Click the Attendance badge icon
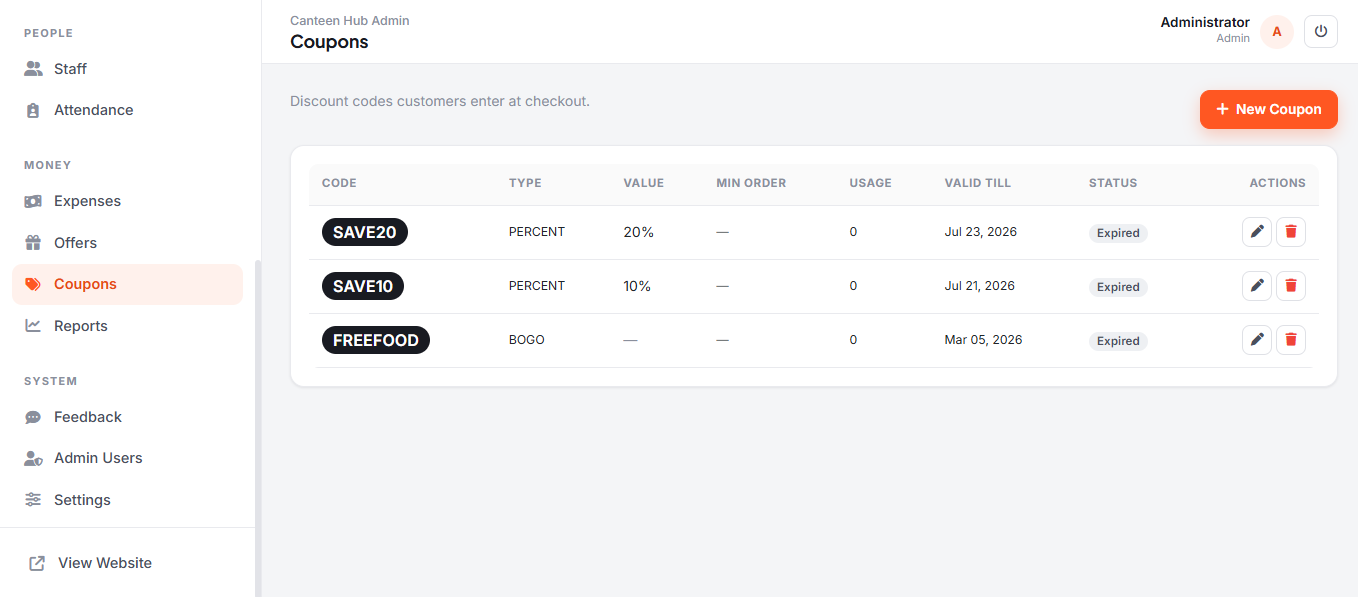This screenshot has width=1358, height=597. pos(34,110)
